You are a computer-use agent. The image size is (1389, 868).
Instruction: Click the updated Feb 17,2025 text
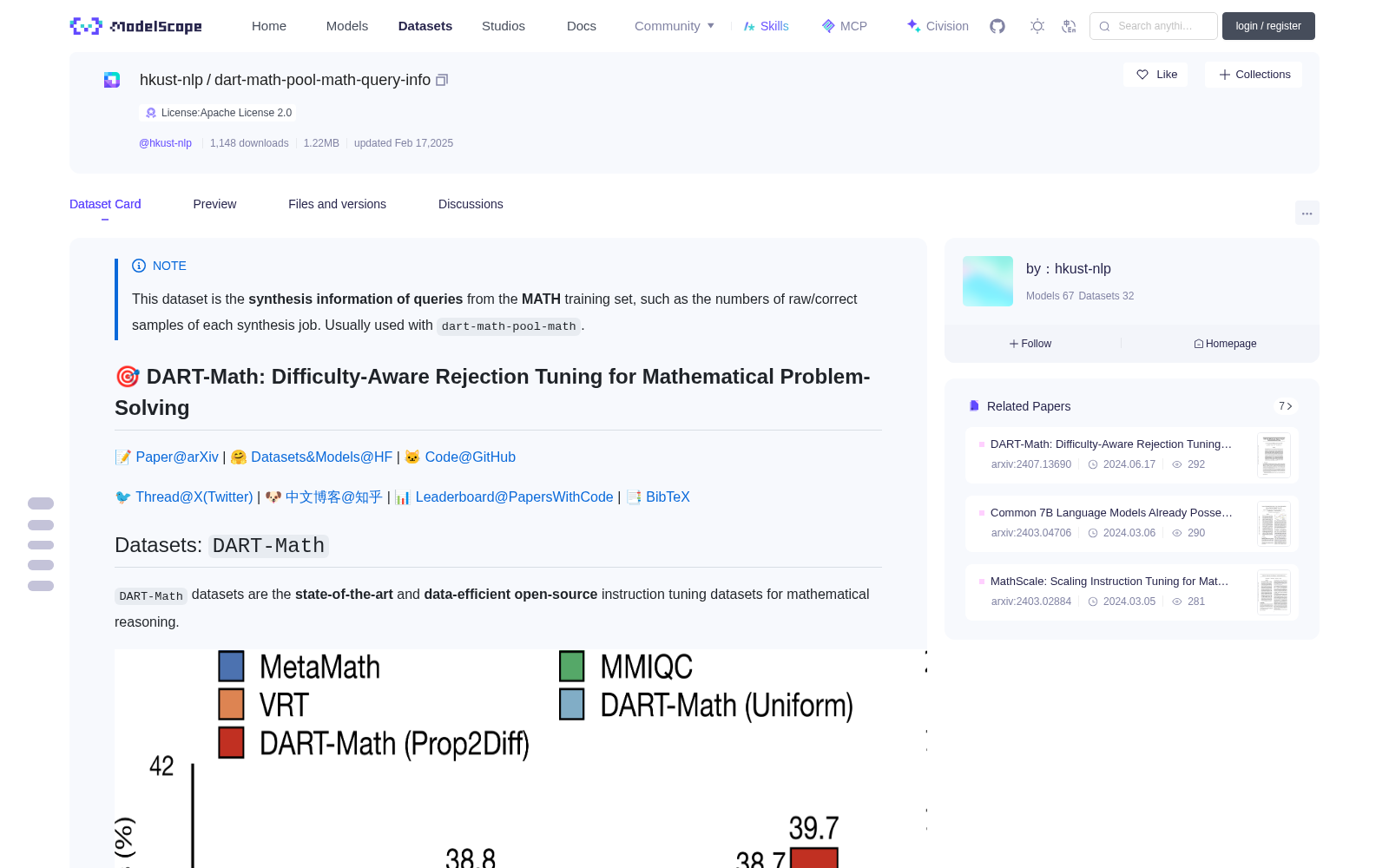tap(404, 143)
